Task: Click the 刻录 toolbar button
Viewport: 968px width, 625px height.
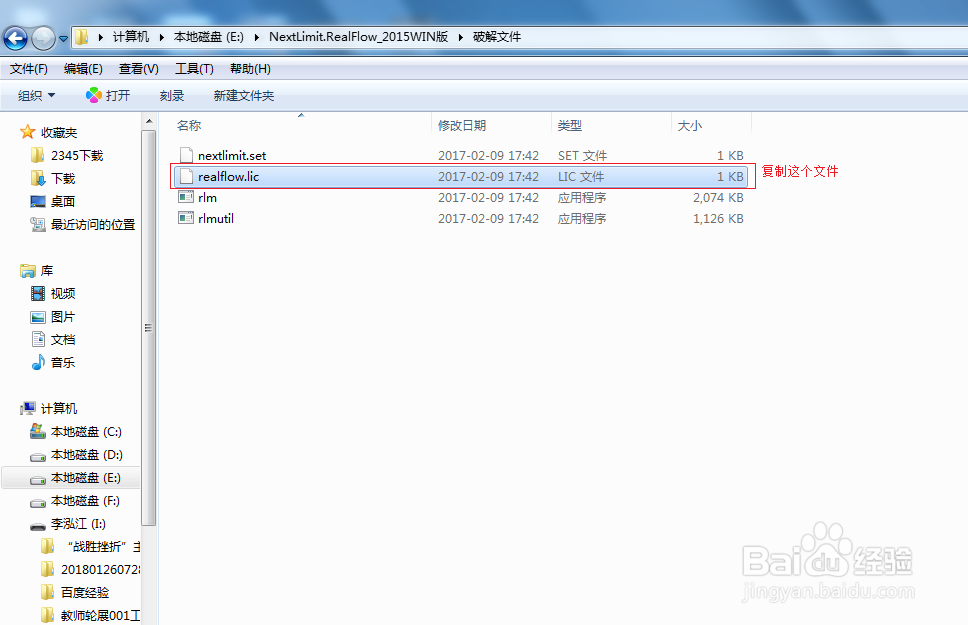Action: pyautogui.click(x=172, y=96)
